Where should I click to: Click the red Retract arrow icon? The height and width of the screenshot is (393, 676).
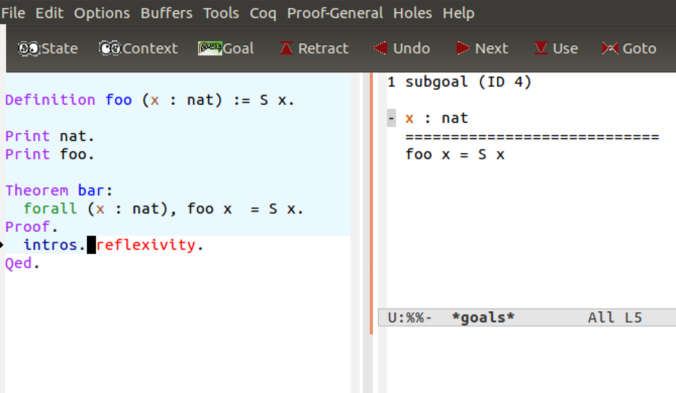click(x=286, y=48)
